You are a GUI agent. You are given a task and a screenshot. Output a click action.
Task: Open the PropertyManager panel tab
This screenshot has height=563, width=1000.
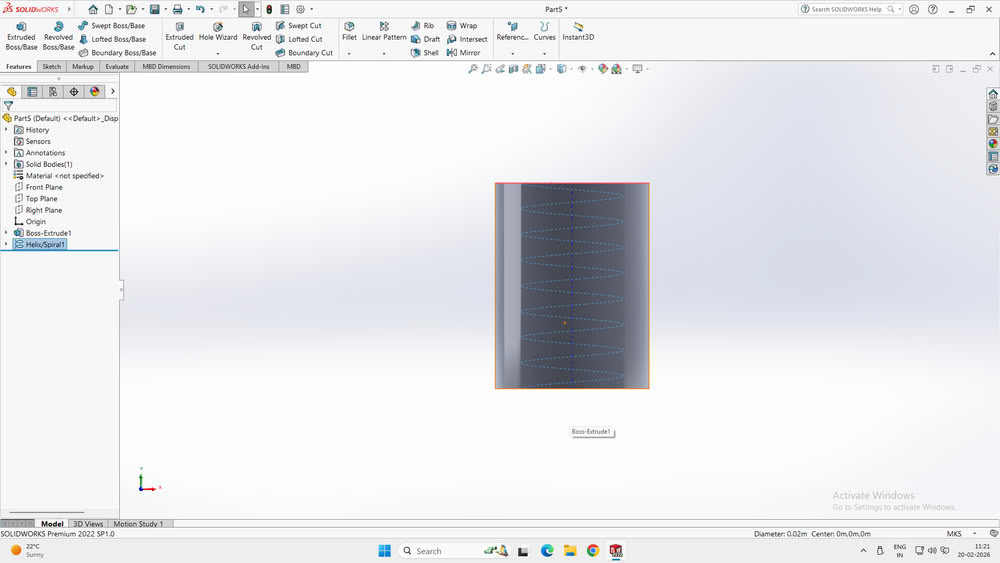(32, 92)
